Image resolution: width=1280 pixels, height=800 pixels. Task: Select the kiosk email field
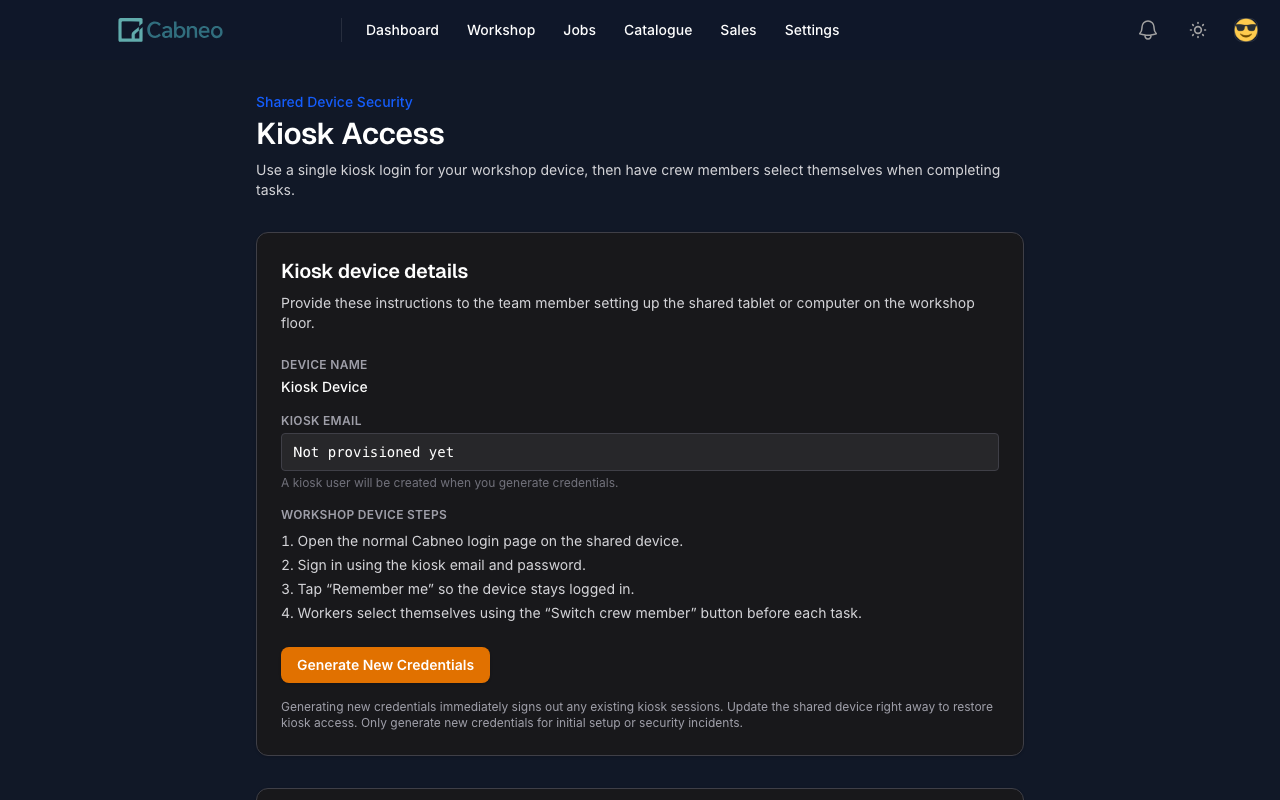pyautogui.click(x=639, y=452)
